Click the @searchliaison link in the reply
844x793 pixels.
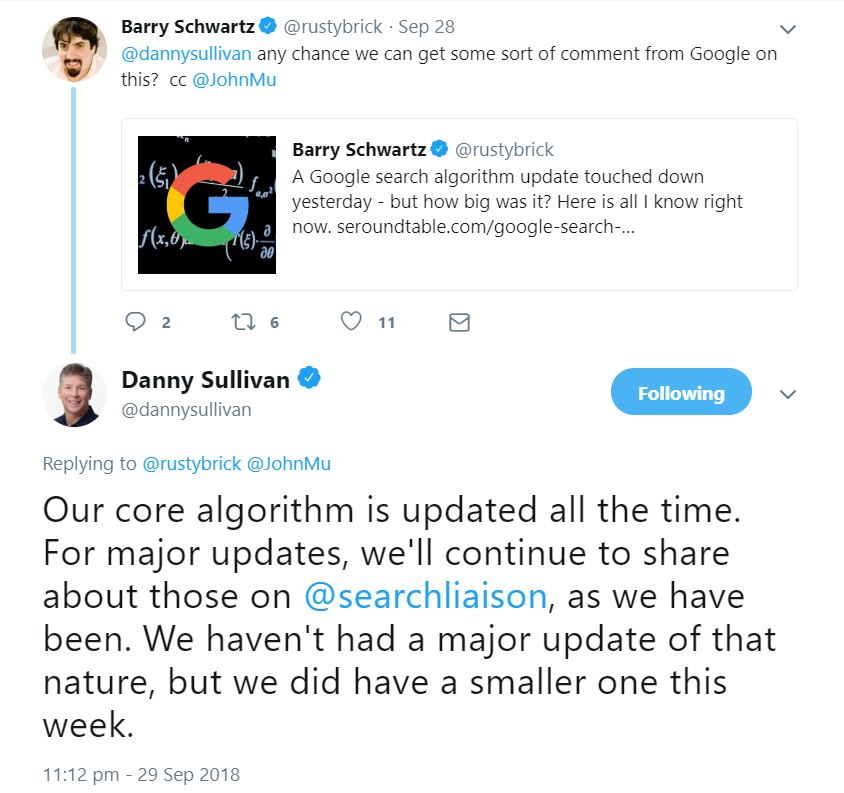tap(425, 595)
